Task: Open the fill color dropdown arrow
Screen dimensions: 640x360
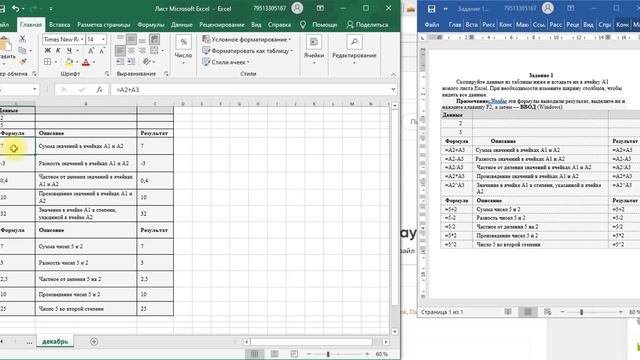Action: tap(77, 62)
